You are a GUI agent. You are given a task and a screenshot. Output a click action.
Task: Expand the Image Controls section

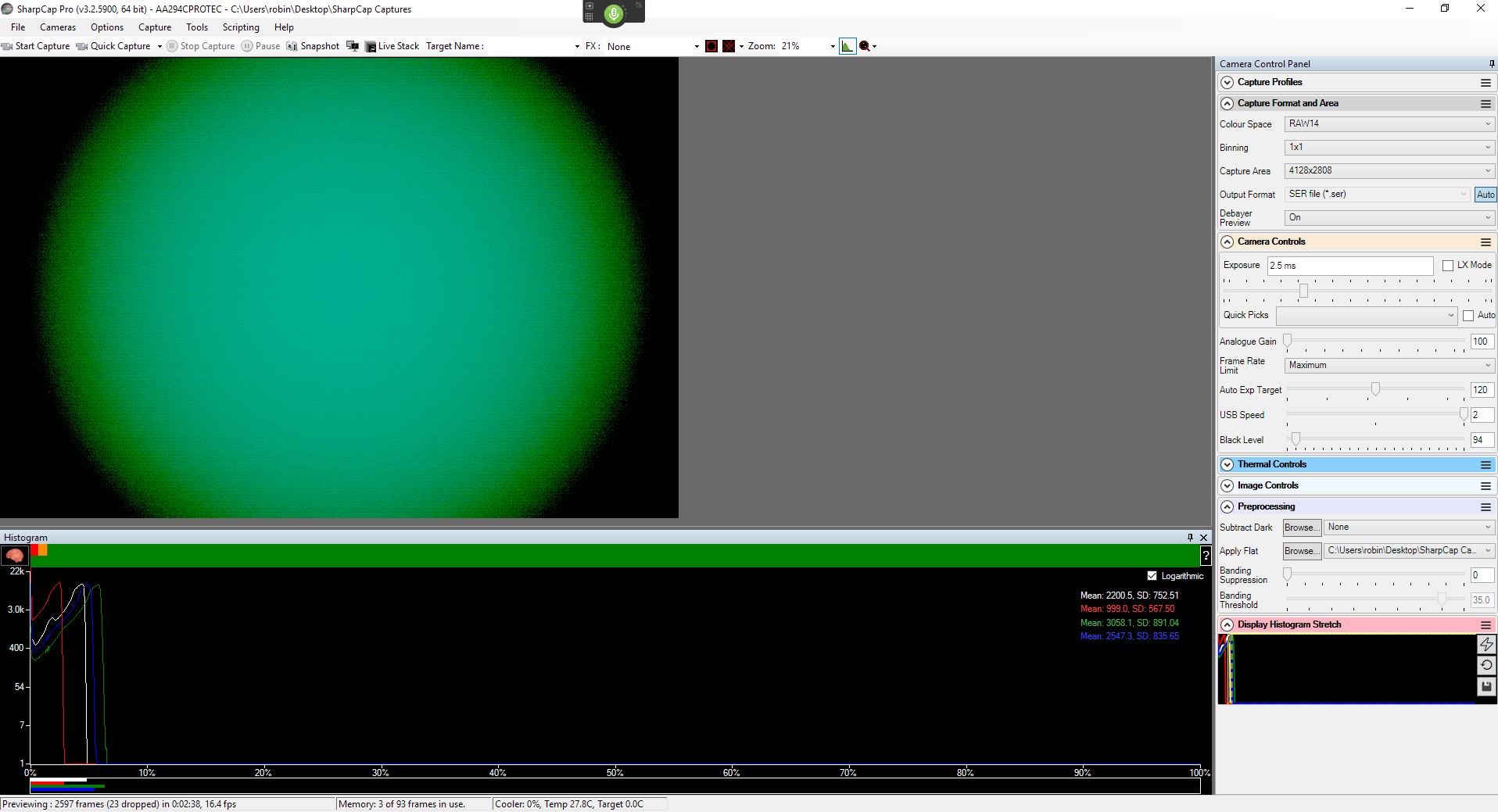1227,485
